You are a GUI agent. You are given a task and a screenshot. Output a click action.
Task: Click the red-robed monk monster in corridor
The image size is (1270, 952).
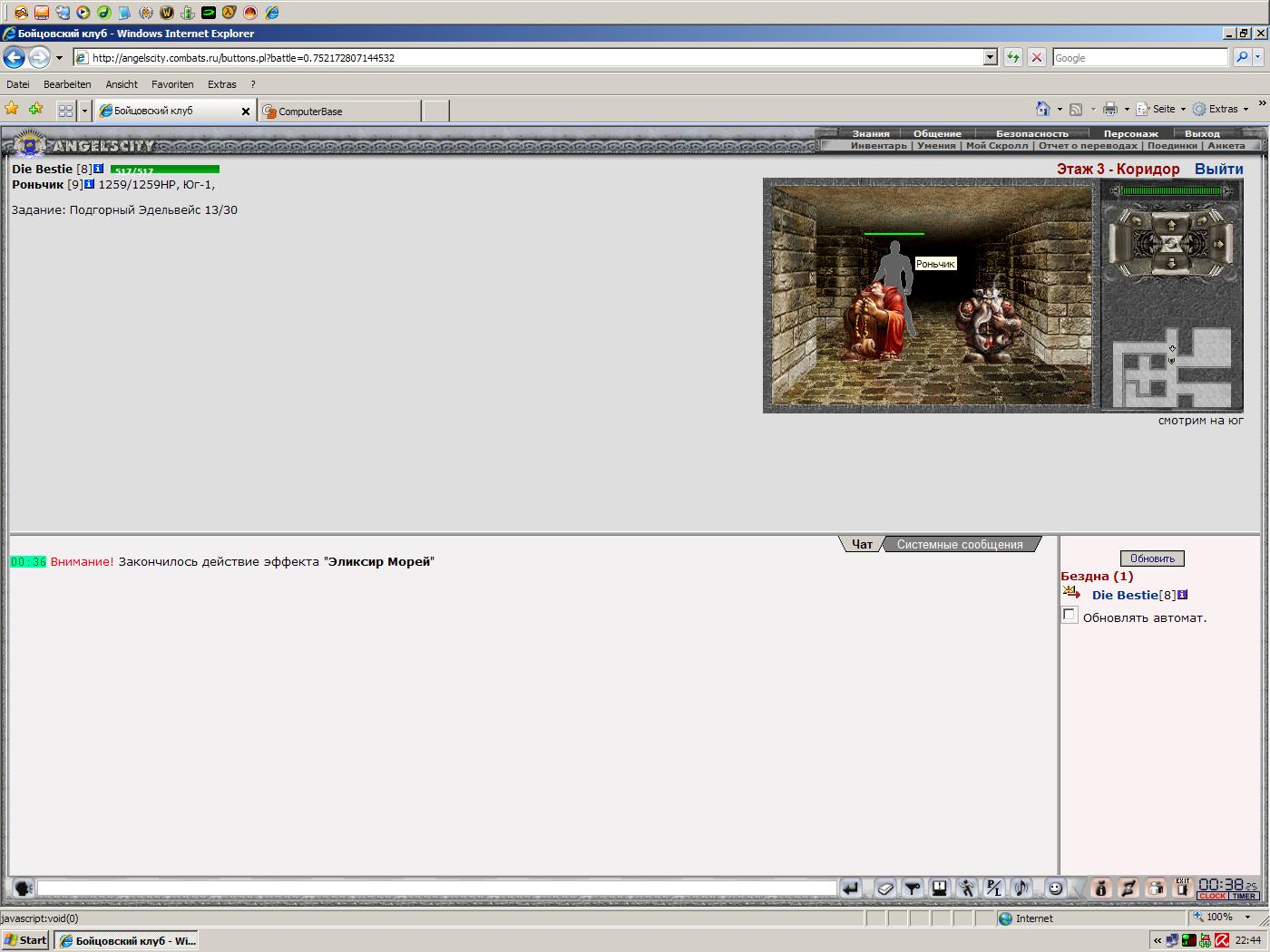tap(875, 320)
